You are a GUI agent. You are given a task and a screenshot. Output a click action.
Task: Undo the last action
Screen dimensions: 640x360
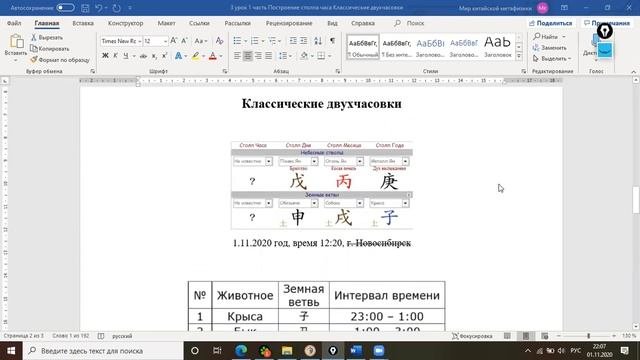(x=98, y=8)
